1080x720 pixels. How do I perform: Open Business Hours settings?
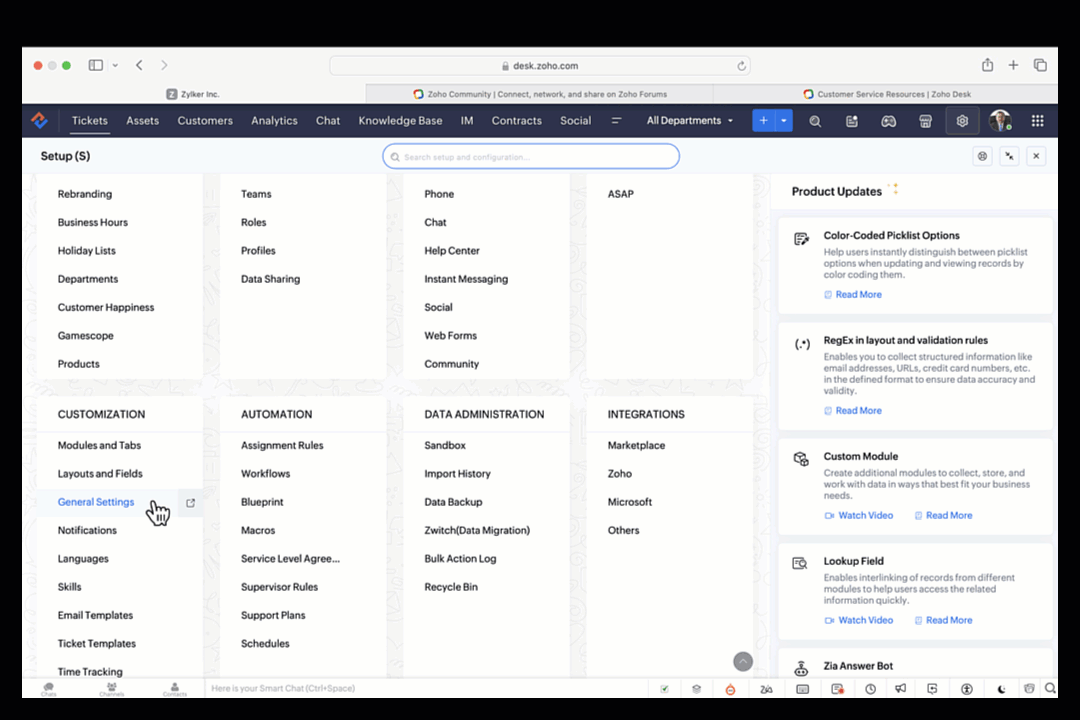pyautogui.click(x=92, y=223)
